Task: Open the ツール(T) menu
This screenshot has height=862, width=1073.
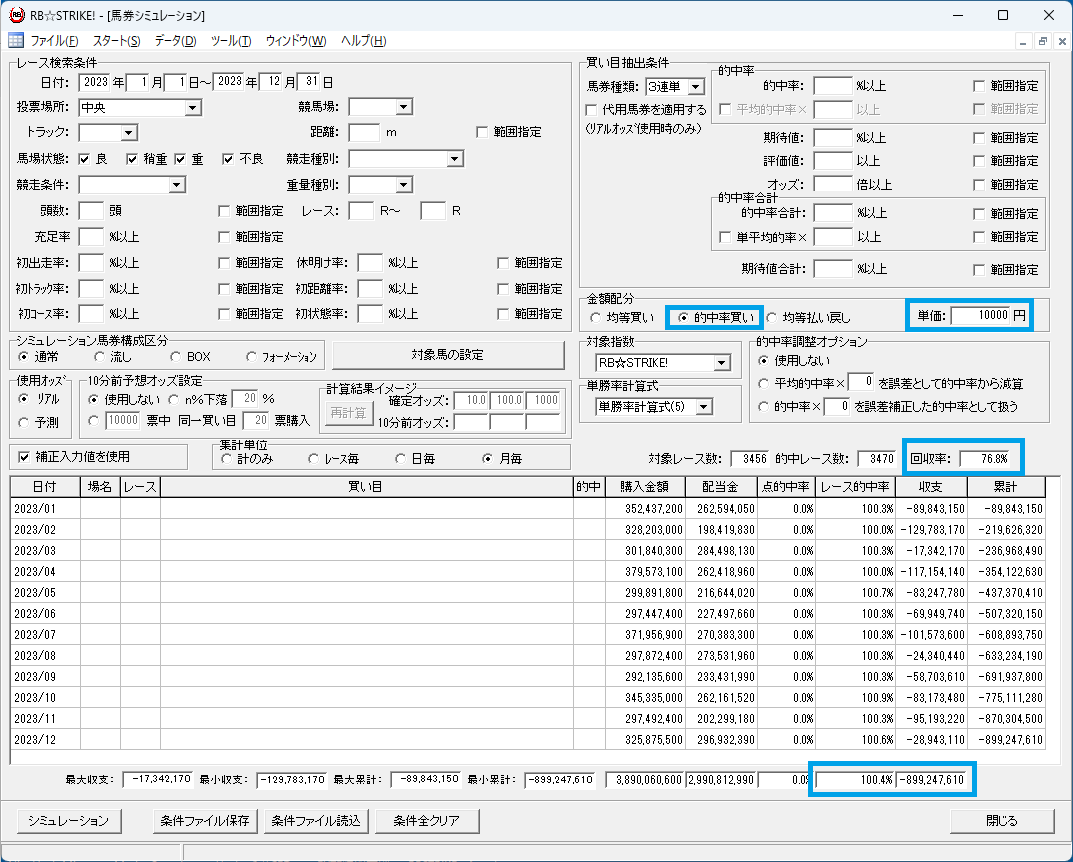Action: [231, 41]
